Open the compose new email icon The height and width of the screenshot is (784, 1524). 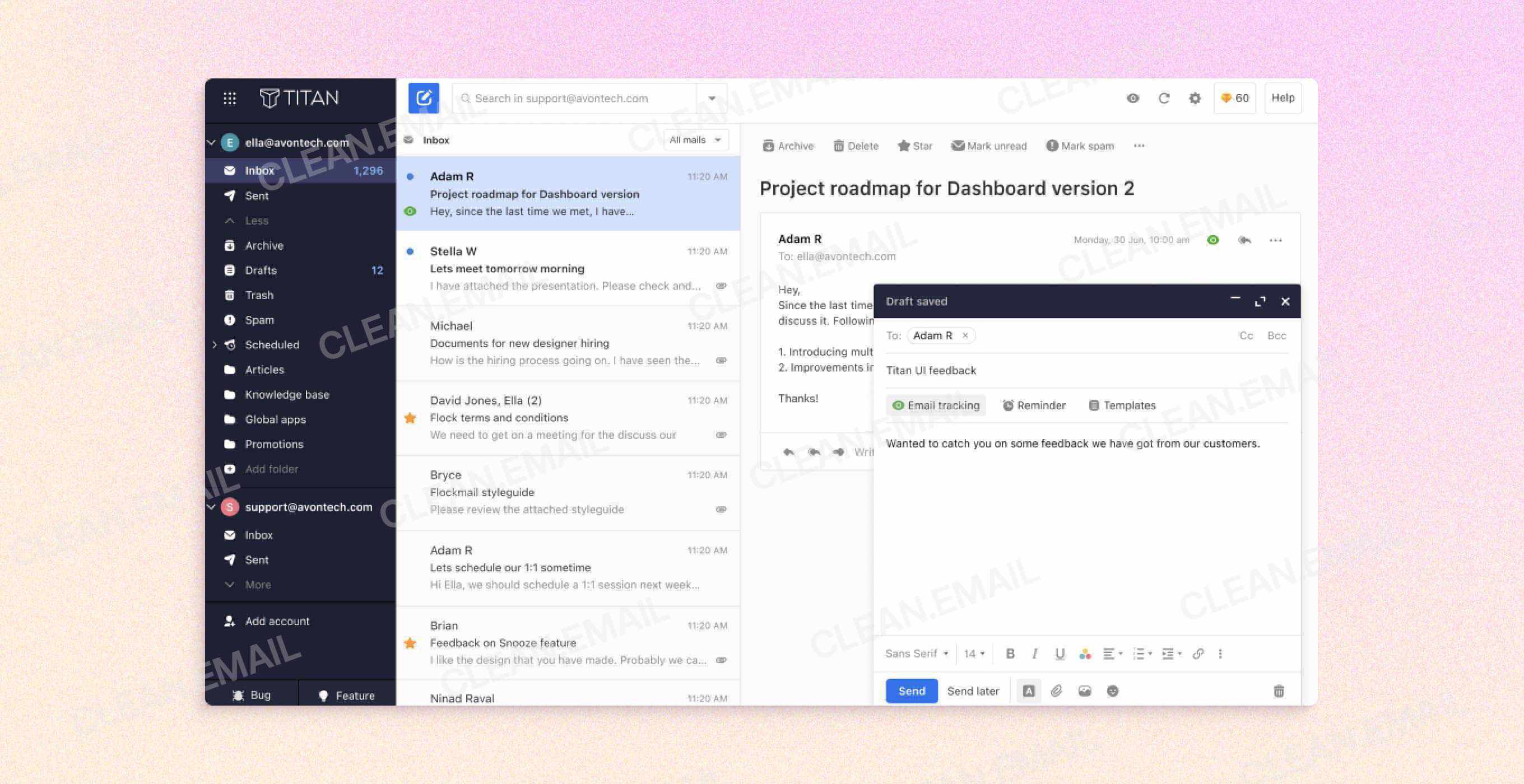click(423, 98)
